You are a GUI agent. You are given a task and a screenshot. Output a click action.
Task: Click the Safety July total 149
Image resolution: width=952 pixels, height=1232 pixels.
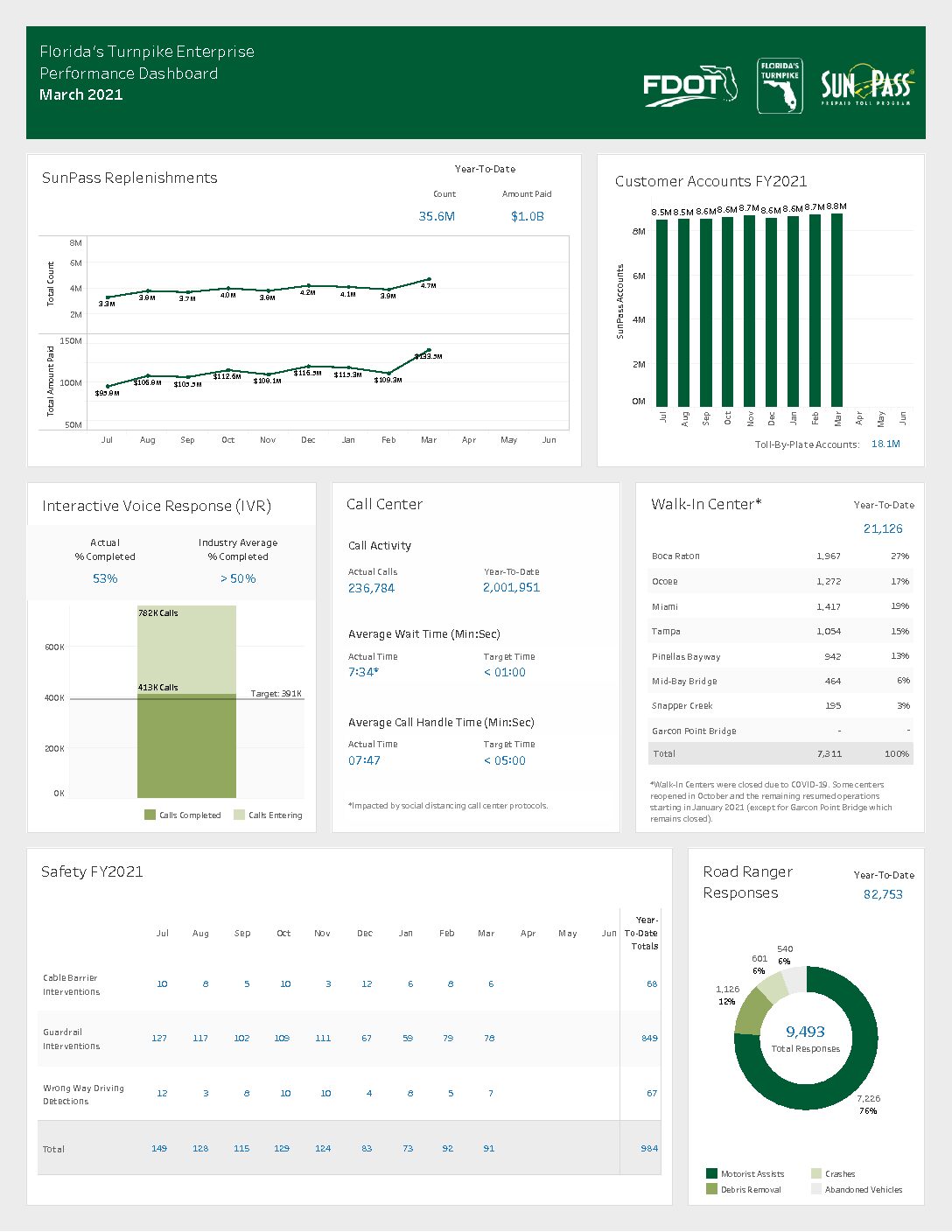pyautogui.click(x=159, y=1148)
